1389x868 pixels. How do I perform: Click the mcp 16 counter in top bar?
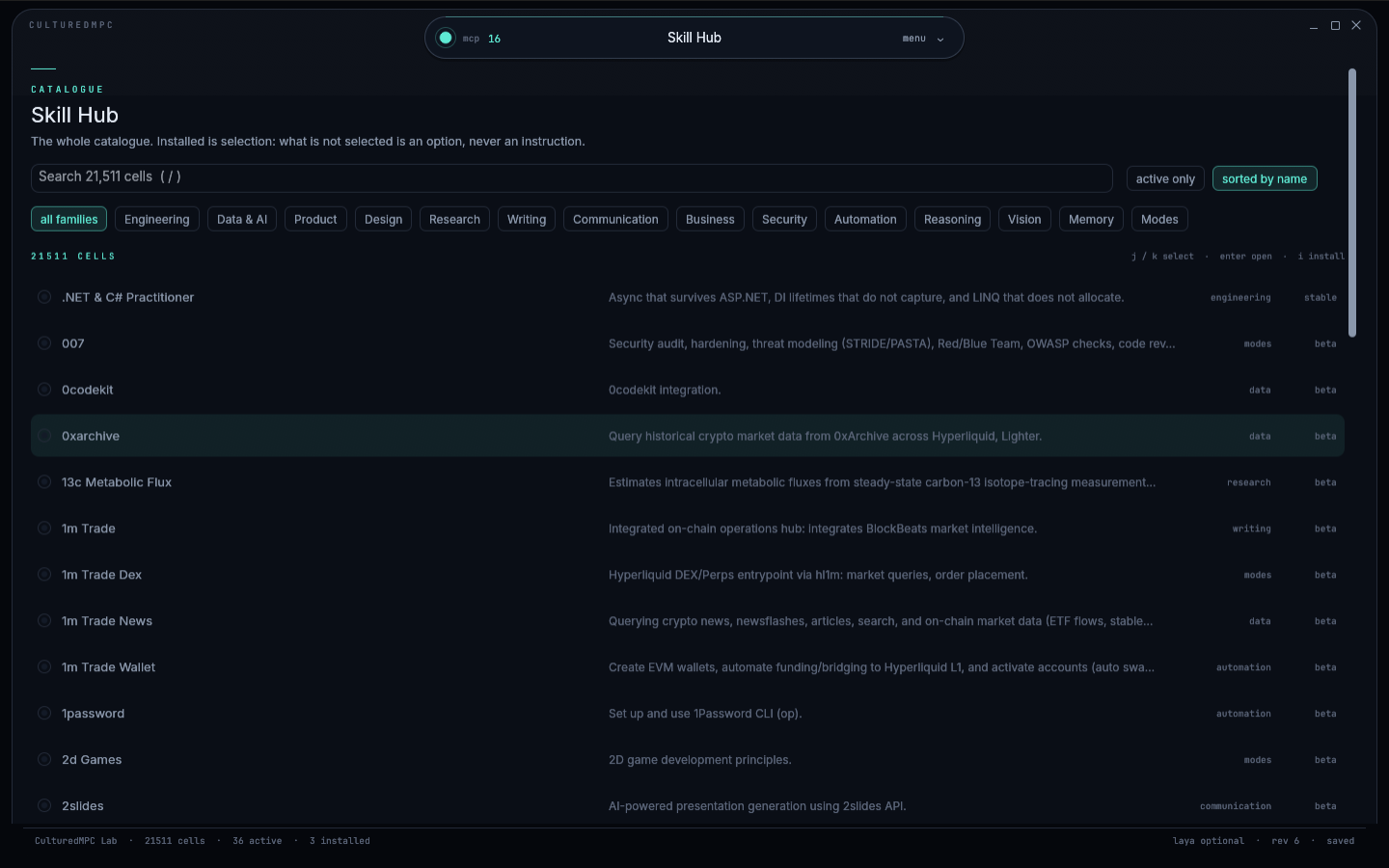[481, 39]
